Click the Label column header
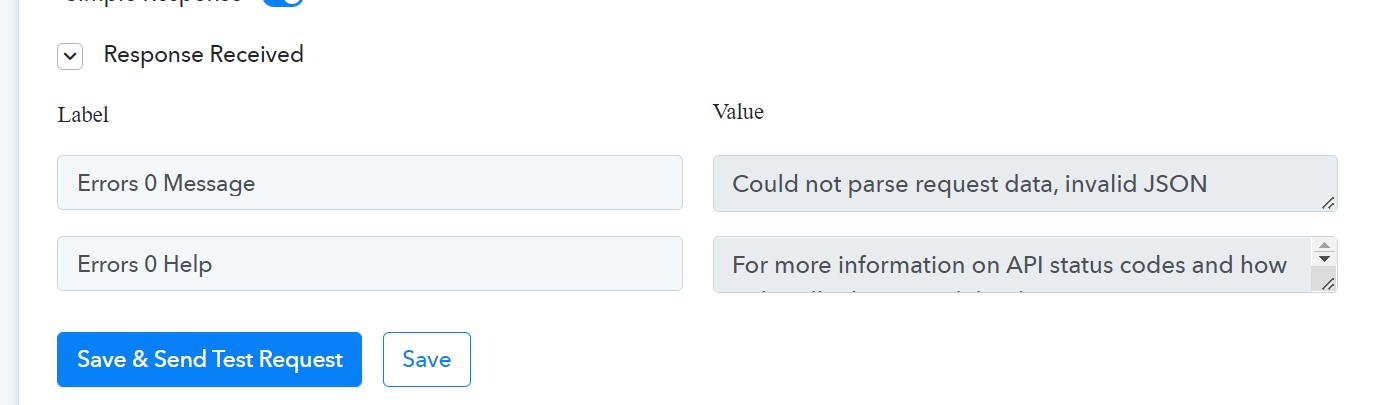Screen dimensions: 1374x405 83,115
